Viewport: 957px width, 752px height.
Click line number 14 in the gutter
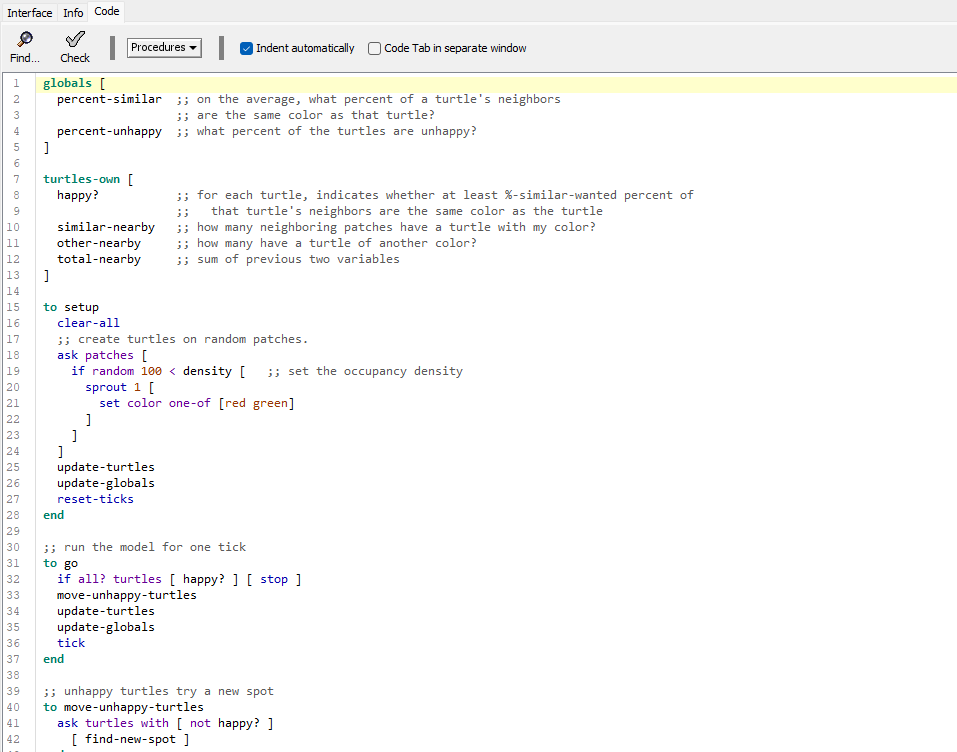16,291
